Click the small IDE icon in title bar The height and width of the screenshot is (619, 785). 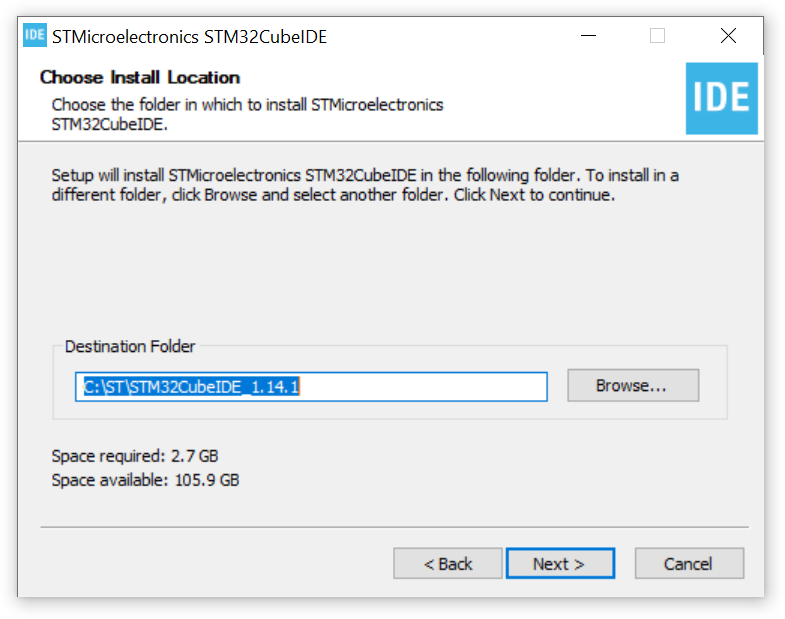click(x=35, y=35)
